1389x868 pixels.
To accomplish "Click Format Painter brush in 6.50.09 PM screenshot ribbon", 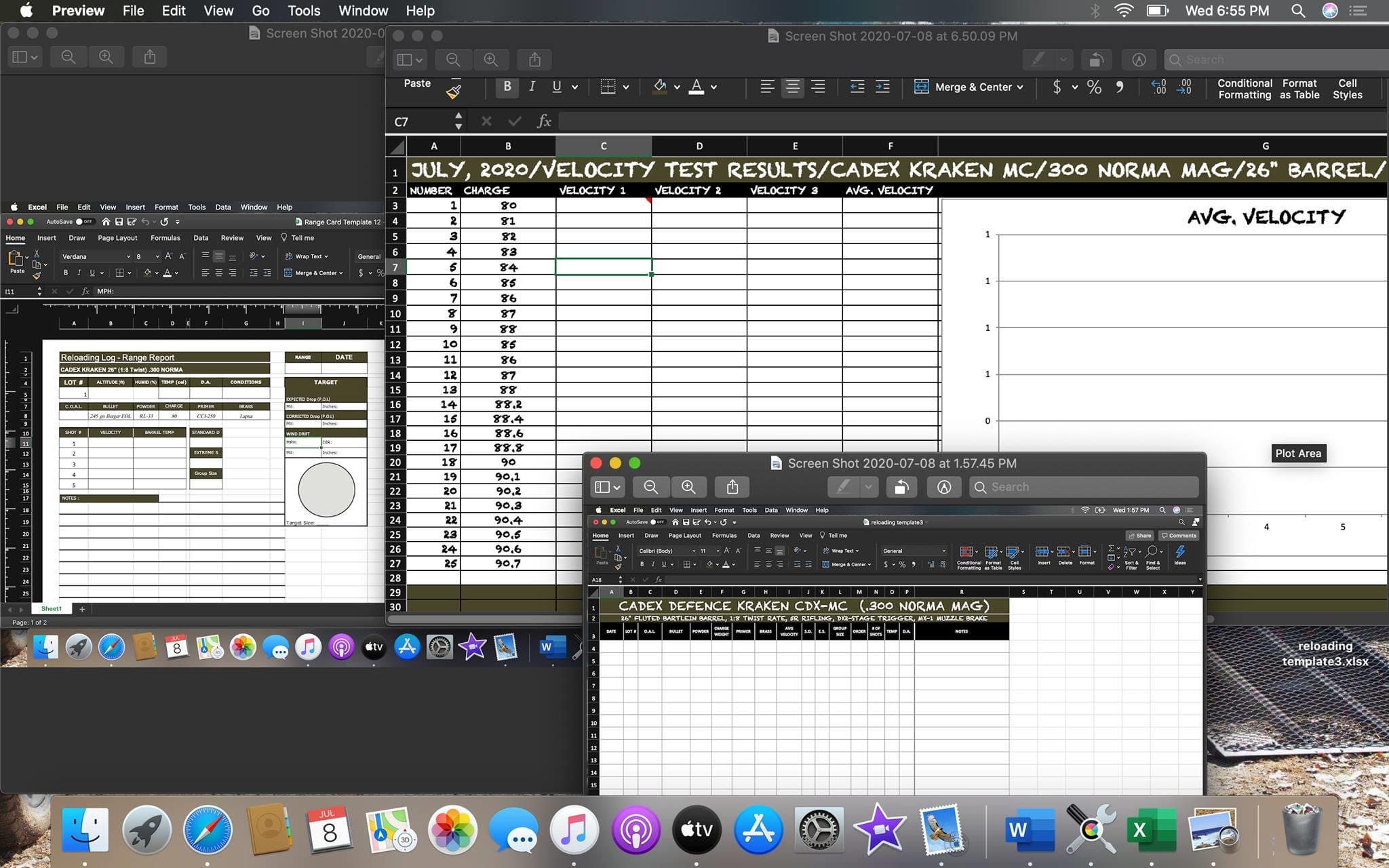I will (x=454, y=92).
